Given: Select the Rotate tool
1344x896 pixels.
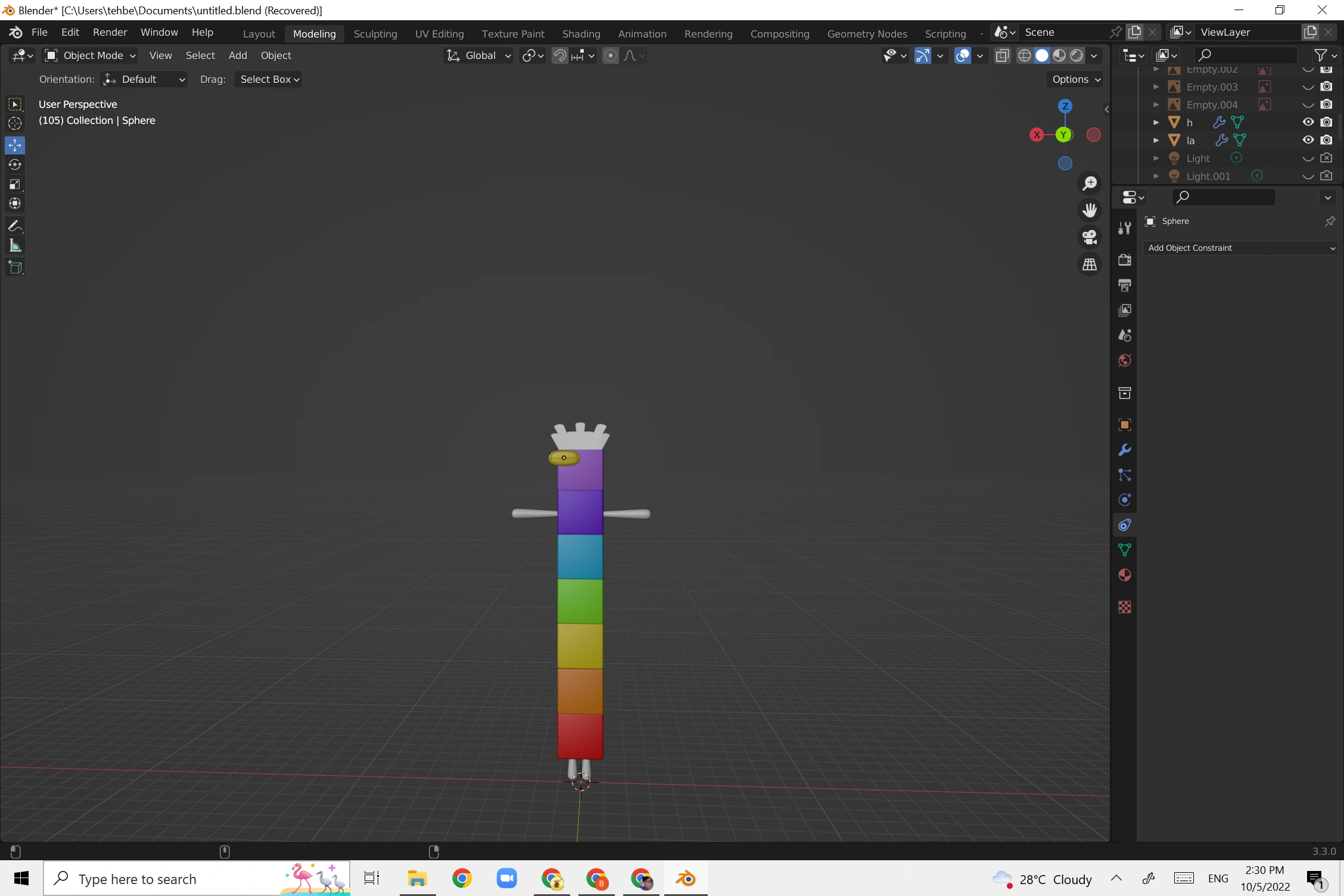Looking at the screenshot, I should pos(15,164).
